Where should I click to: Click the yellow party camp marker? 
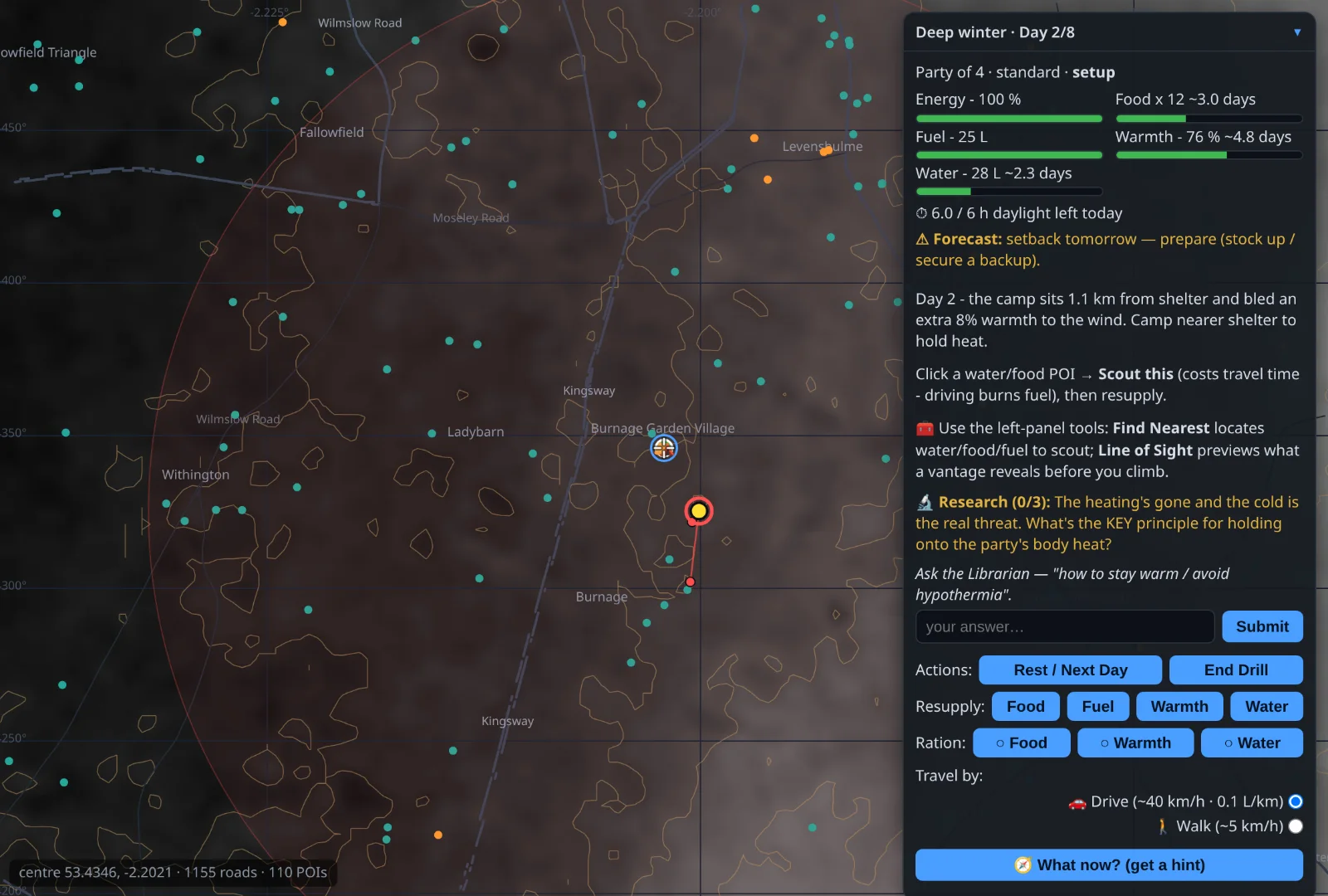[x=699, y=511]
